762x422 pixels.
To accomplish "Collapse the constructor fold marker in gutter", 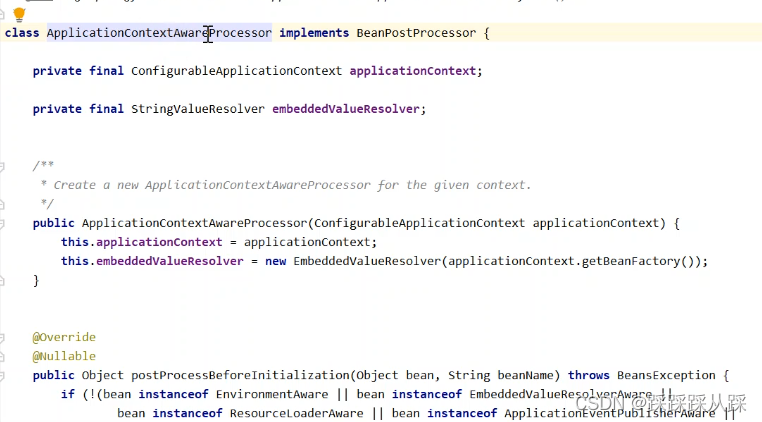I will coord(2,224).
